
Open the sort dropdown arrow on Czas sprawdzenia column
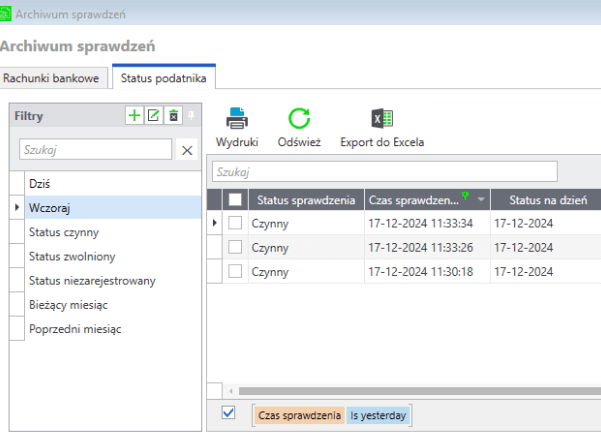[x=480, y=200]
